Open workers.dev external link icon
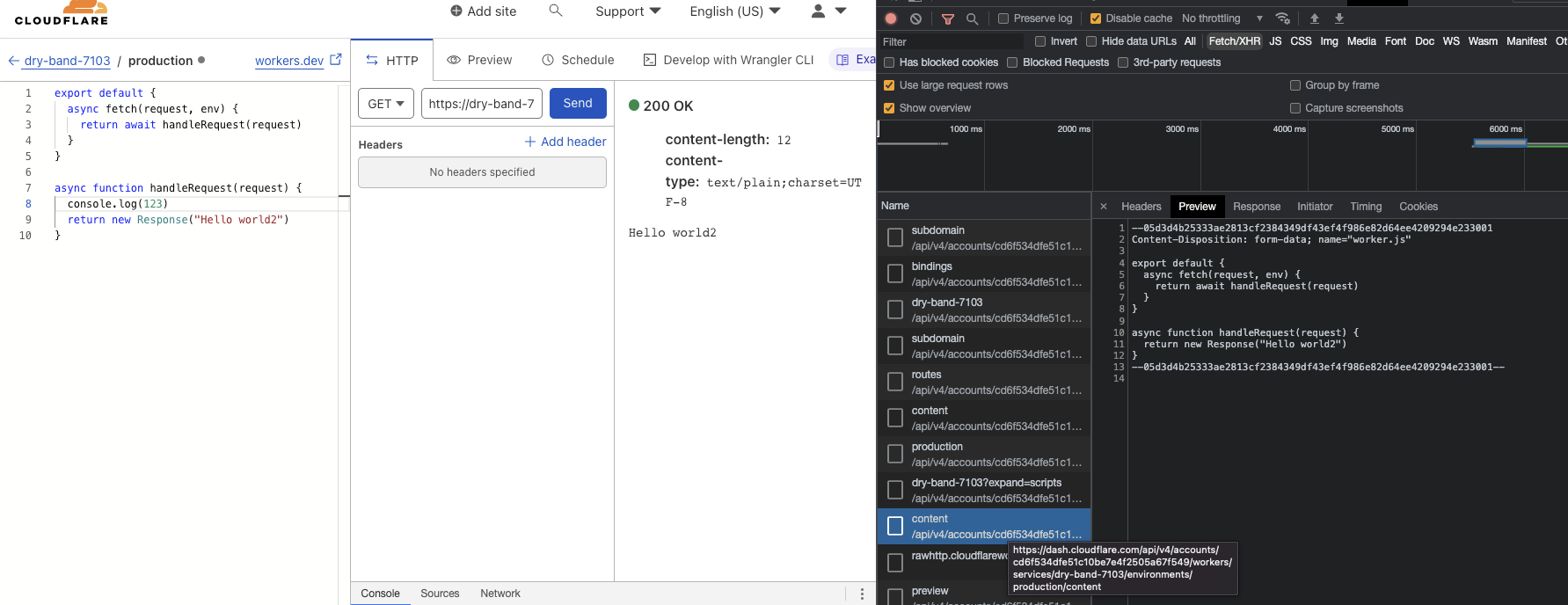Image resolution: width=1568 pixels, height=605 pixels. tap(335, 60)
